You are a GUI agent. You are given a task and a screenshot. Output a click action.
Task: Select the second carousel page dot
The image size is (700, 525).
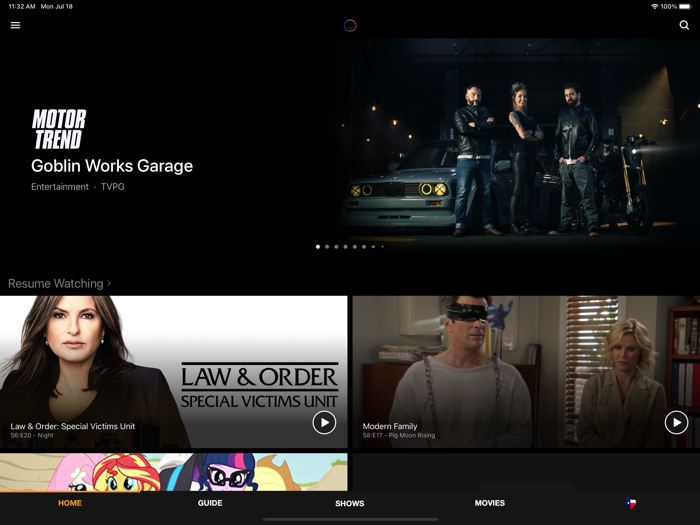(x=327, y=246)
